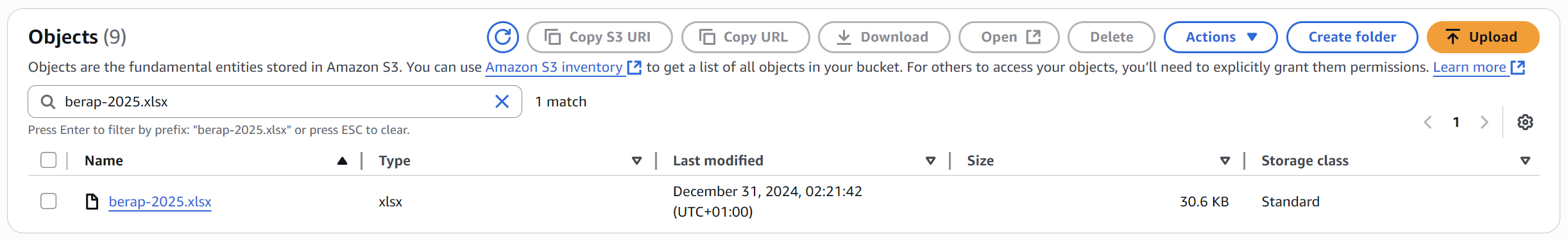Viewport: 1568px width, 241px height.
Task: Sort by the Size column
Action: coord(1225,161)
